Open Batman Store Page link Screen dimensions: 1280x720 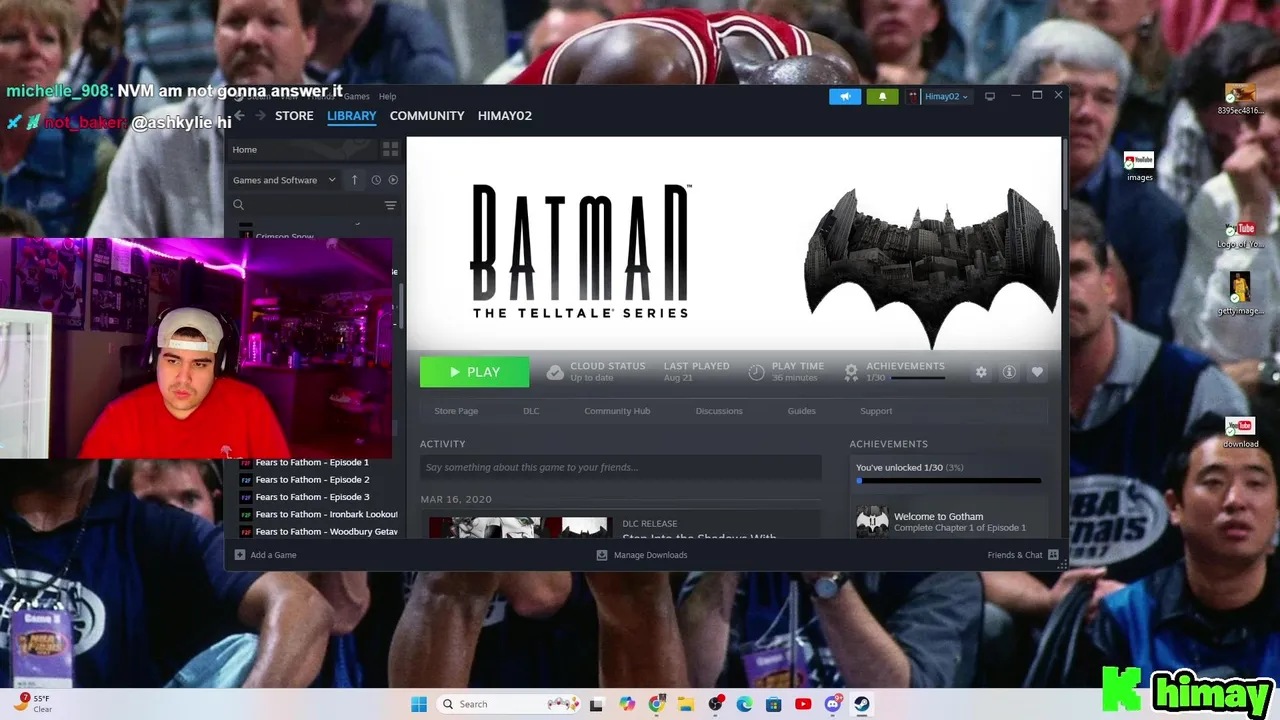tap(456, 411)
